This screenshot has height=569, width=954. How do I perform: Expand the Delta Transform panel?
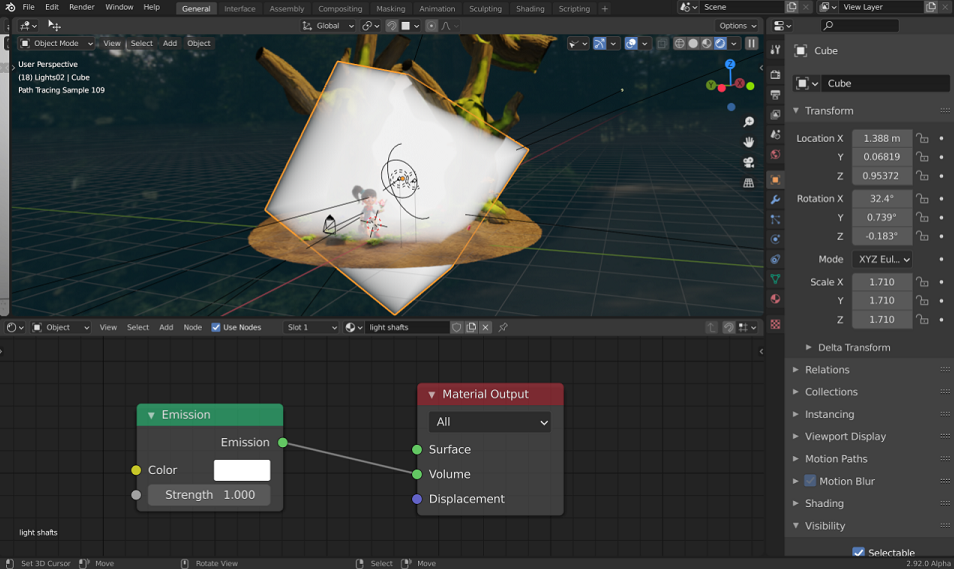854,347
